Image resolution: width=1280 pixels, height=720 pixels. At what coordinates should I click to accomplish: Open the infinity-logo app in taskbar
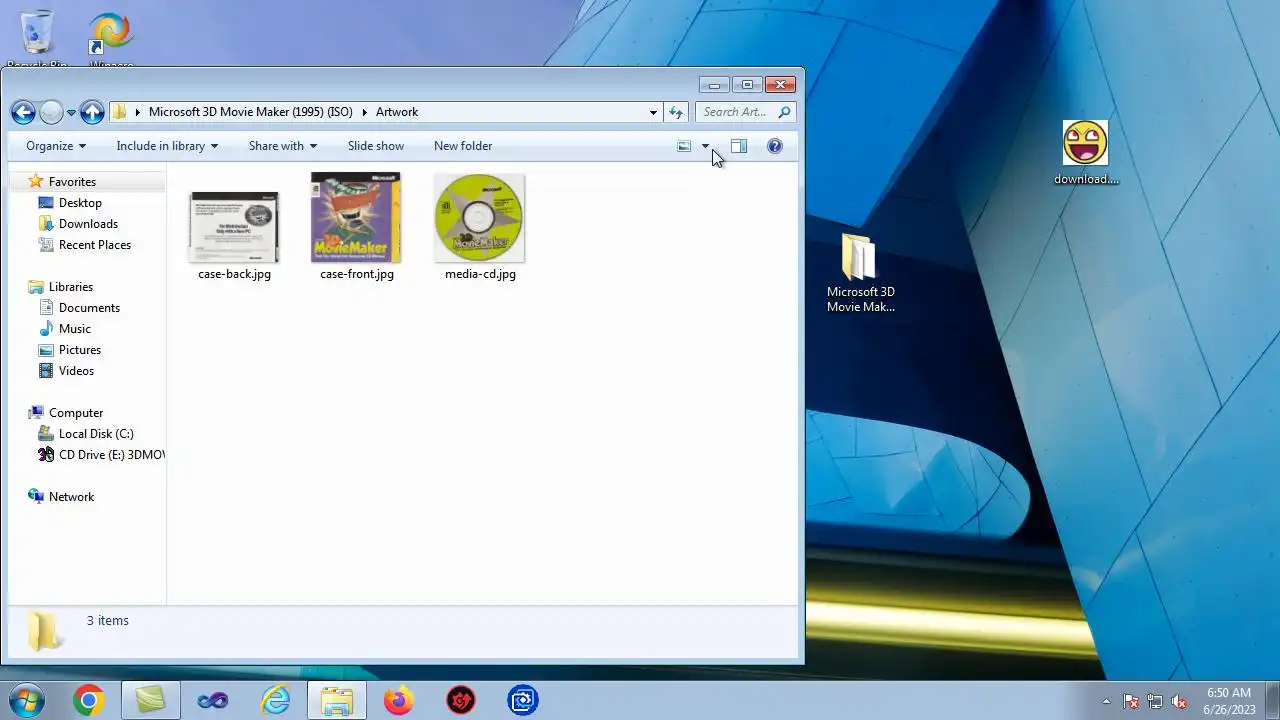coord(213,701)
